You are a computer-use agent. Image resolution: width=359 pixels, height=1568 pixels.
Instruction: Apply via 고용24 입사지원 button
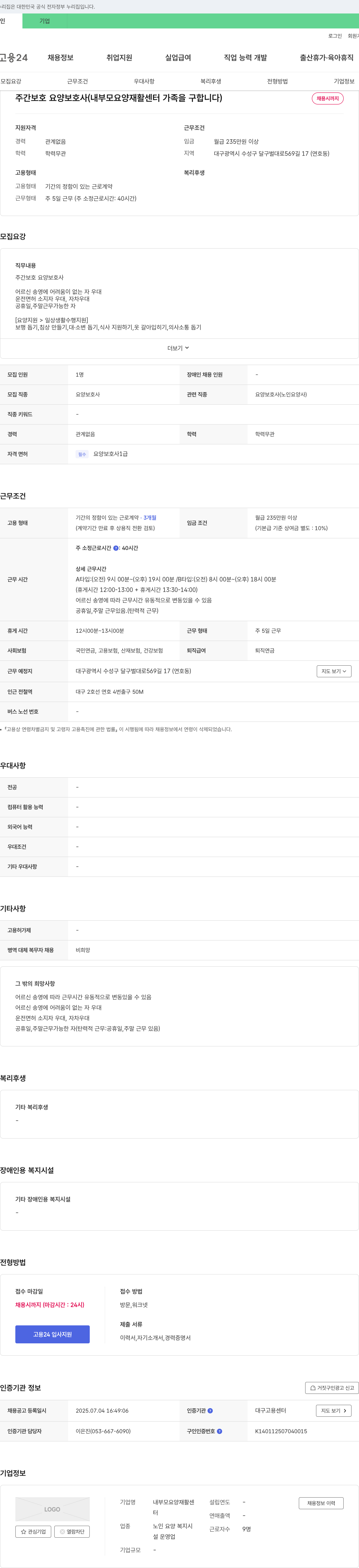pyautogui.click(x=52, y=1335)
